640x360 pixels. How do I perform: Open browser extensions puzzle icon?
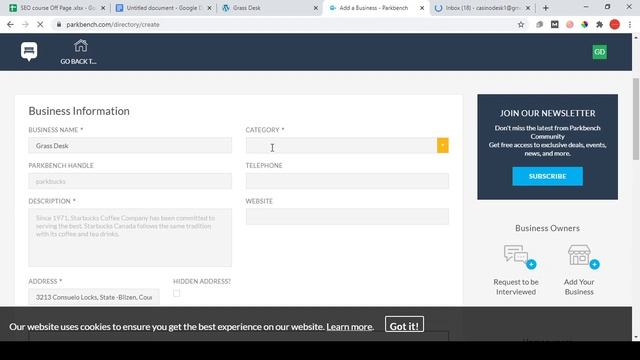pos(599,24)
